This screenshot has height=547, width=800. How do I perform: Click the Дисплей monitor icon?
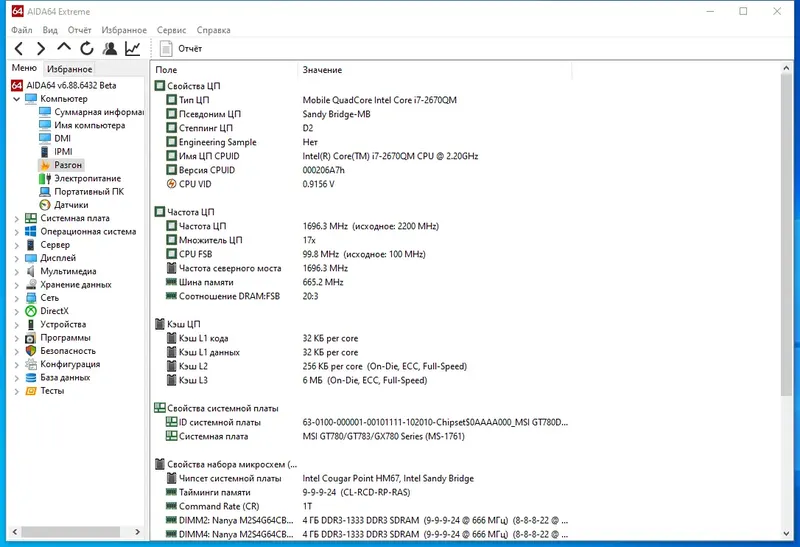pos(31,258)
